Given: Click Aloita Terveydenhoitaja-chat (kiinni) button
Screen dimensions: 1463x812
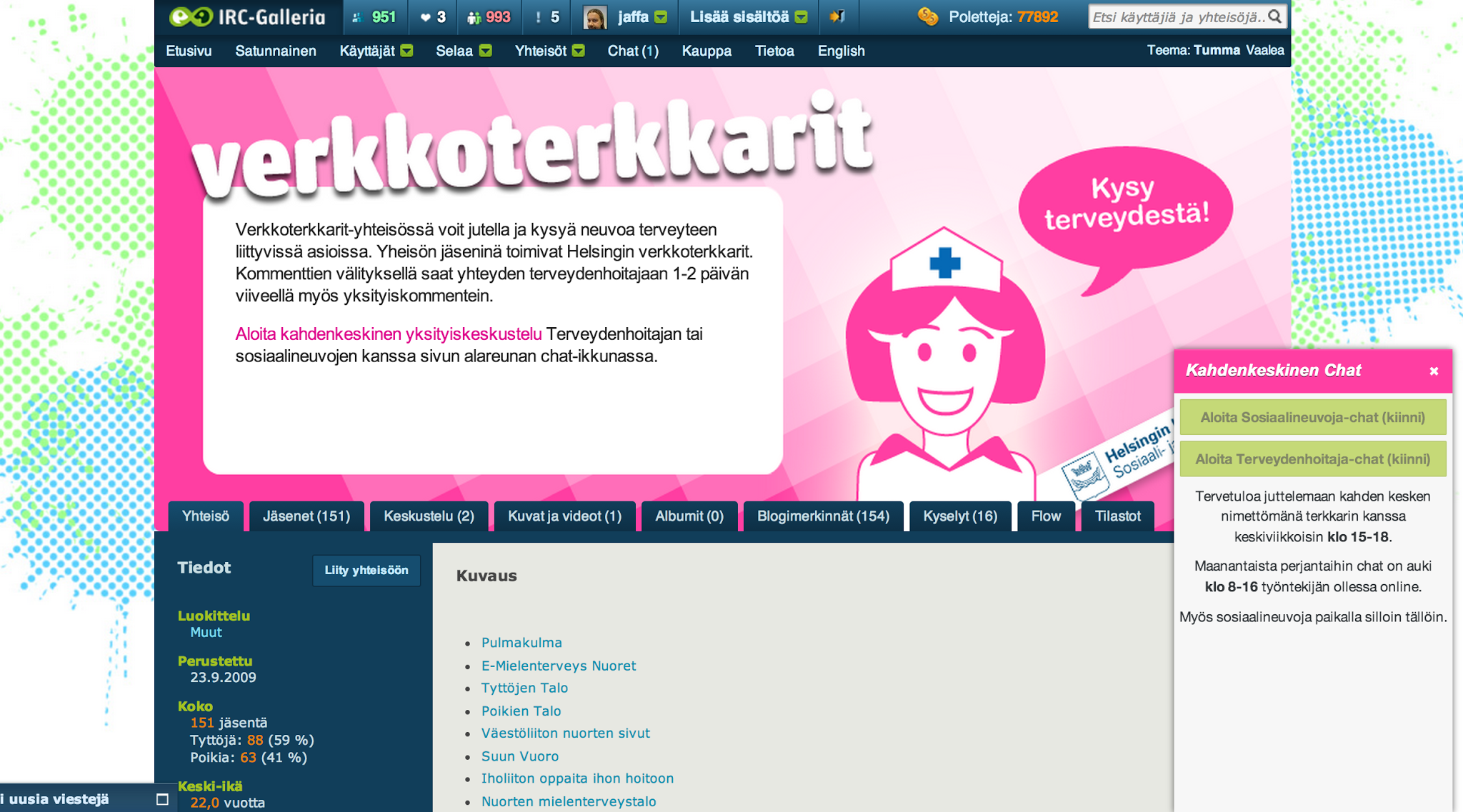Looking at the screenshot, I should point(1312,459).
